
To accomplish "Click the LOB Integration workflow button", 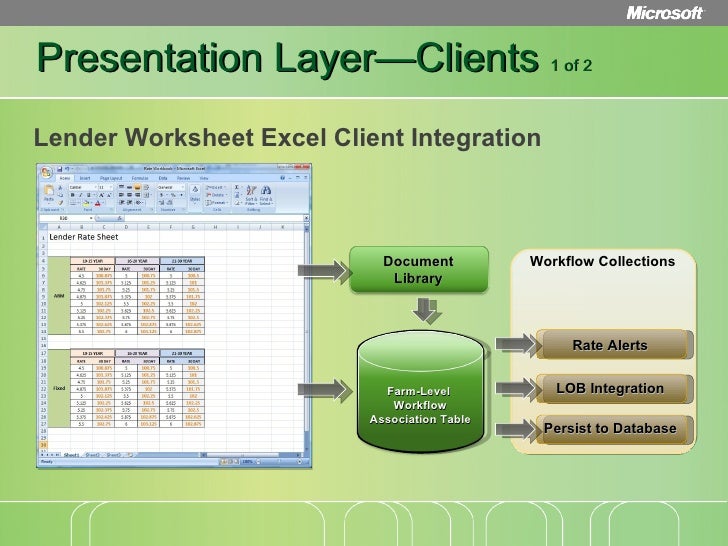I will (613, 388).
